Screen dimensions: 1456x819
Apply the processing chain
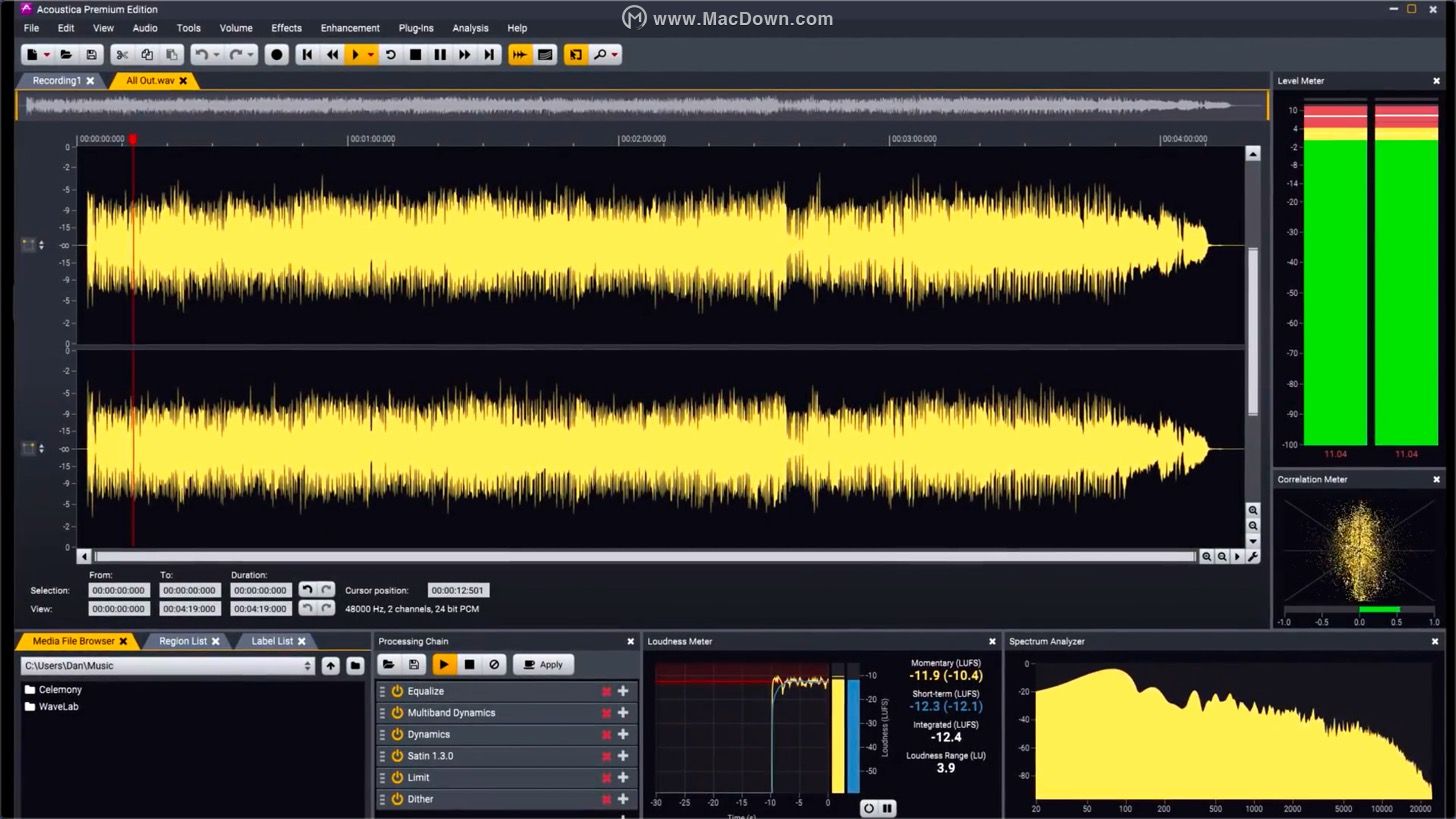[x=544, y=664]
